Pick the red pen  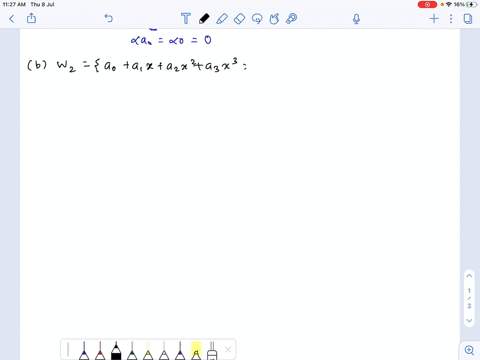pos(100,351)
